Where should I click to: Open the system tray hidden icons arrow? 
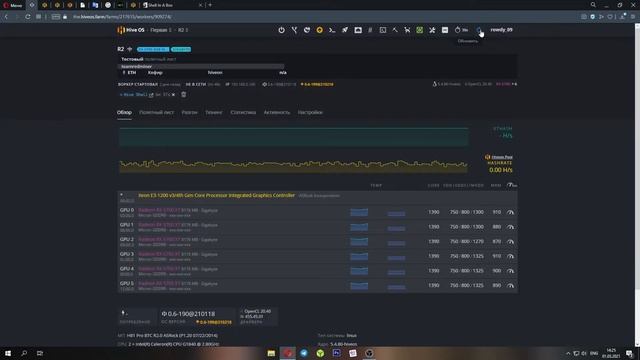pos(568,353)
